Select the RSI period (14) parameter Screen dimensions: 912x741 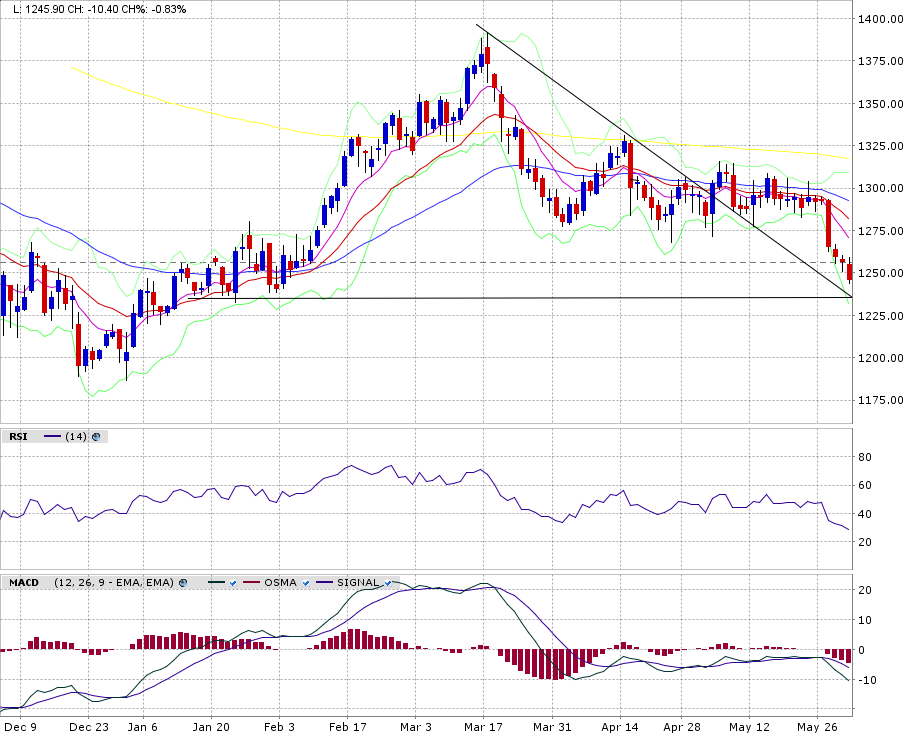click(76, 437)
